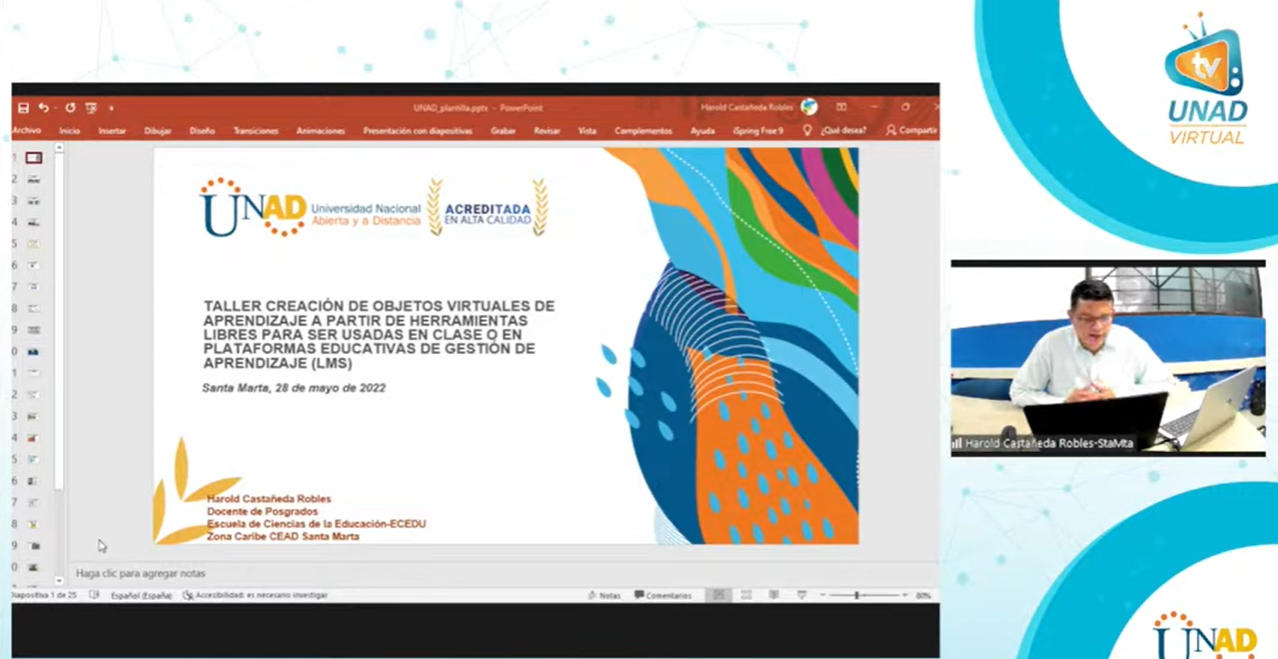
Task: Open the Archivo tab
Action: (27, 131)
